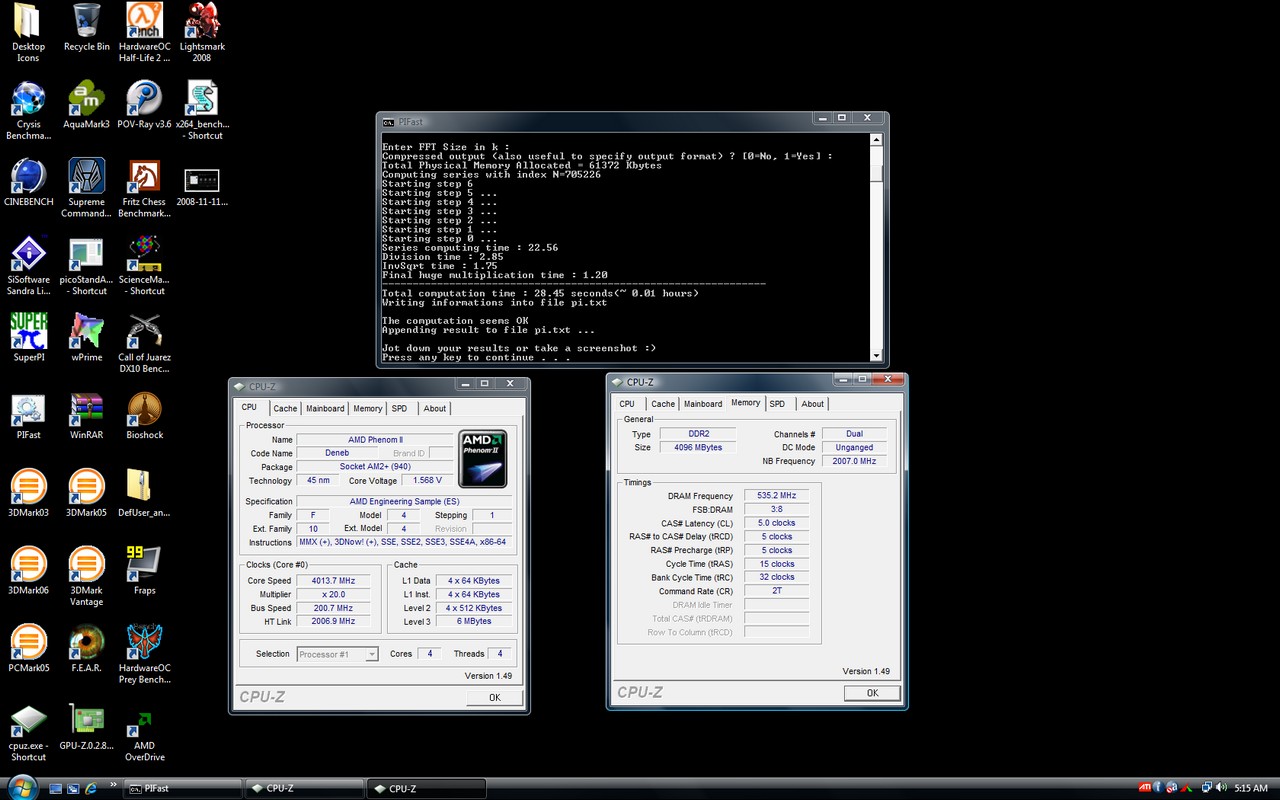Open Processor selection dropdown in CPU-Z
The image size is (1280, 800).
point(338,654)
